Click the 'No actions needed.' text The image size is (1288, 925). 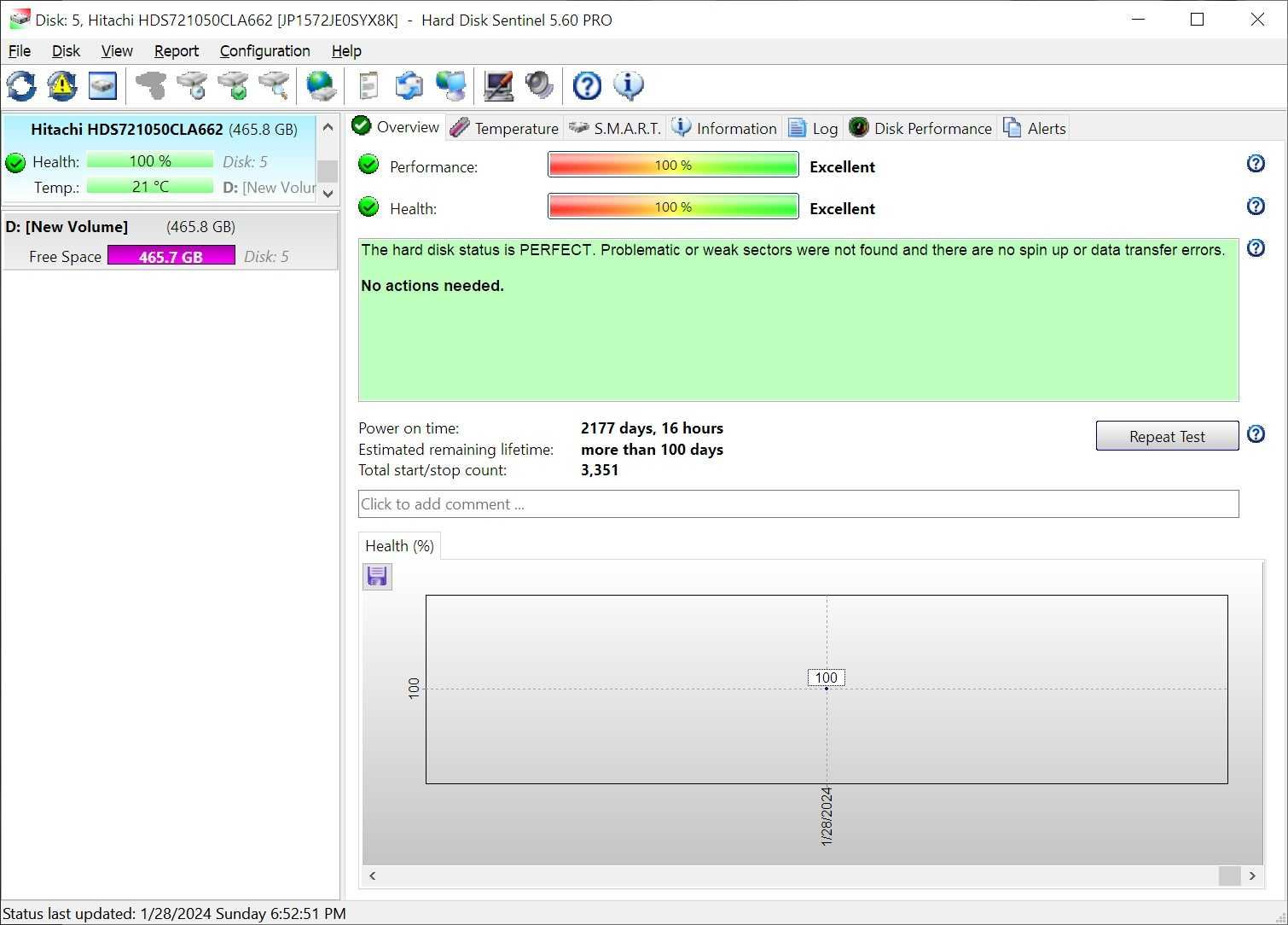coord(432,286)
